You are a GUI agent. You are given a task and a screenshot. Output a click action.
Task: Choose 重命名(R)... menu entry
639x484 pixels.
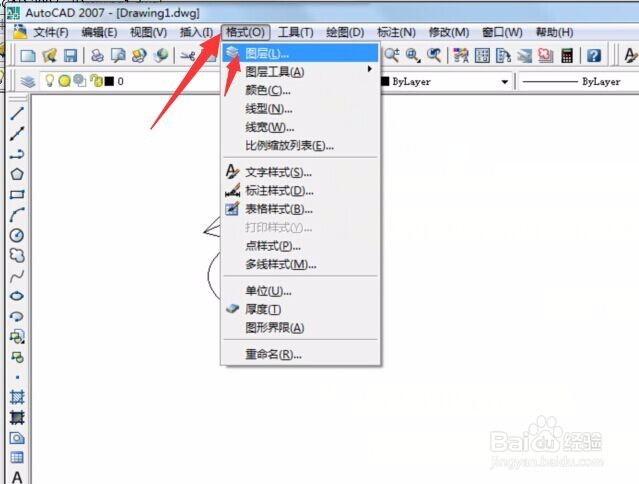tap(300, 354)
